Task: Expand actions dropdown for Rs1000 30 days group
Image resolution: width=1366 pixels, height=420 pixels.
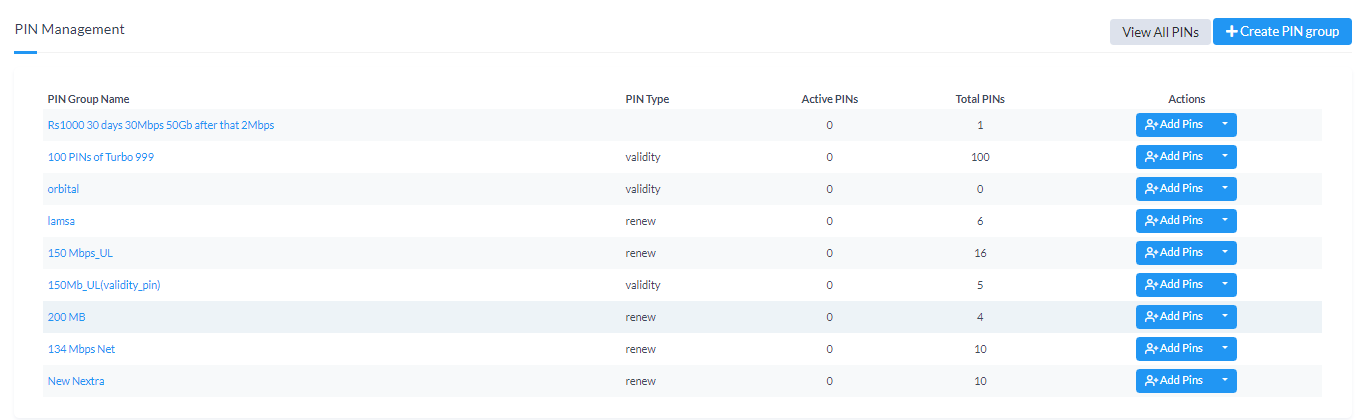Action: (x=1225, y=125)
